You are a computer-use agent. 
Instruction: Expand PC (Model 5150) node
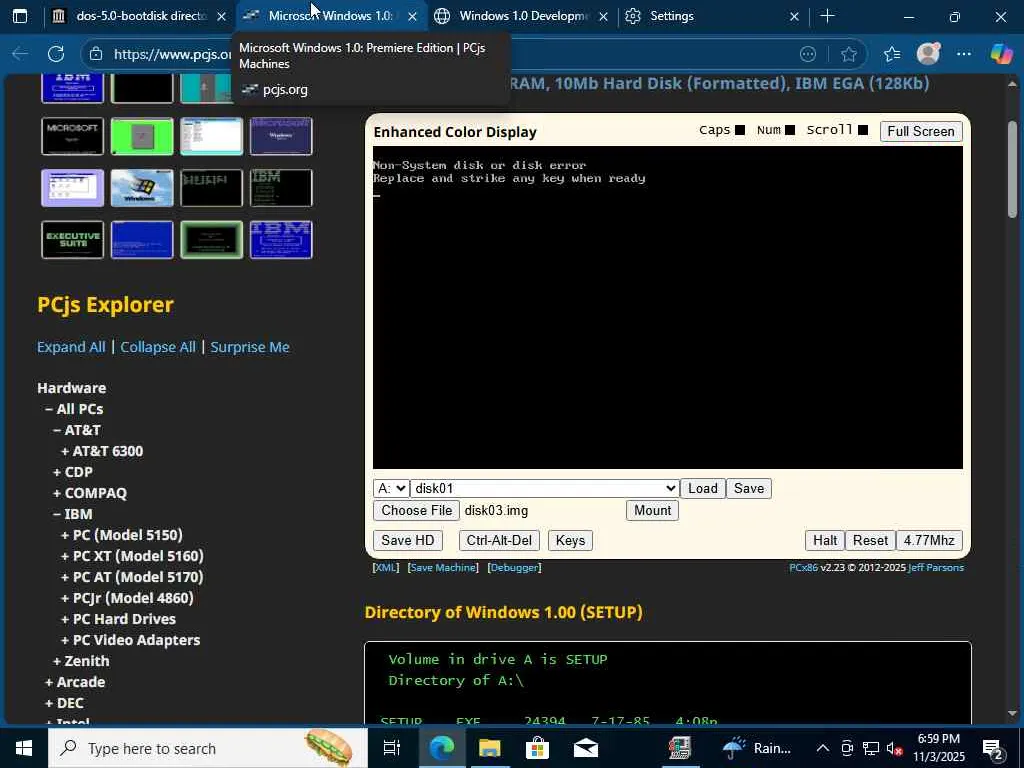(x=121, y=535)
